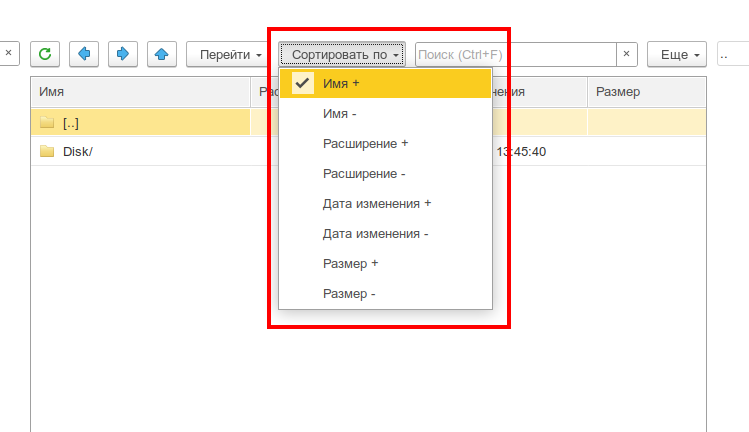This screenshot has width=749, height=432.
Task: Select the Disk/ folder row
Action: click(368, 151)
